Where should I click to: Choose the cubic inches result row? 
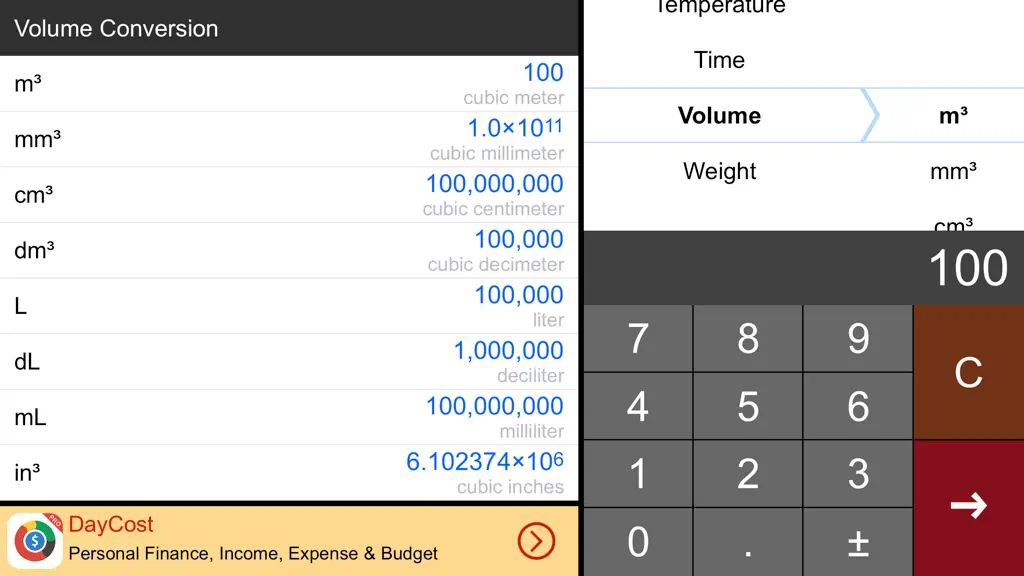pos(289,473)
